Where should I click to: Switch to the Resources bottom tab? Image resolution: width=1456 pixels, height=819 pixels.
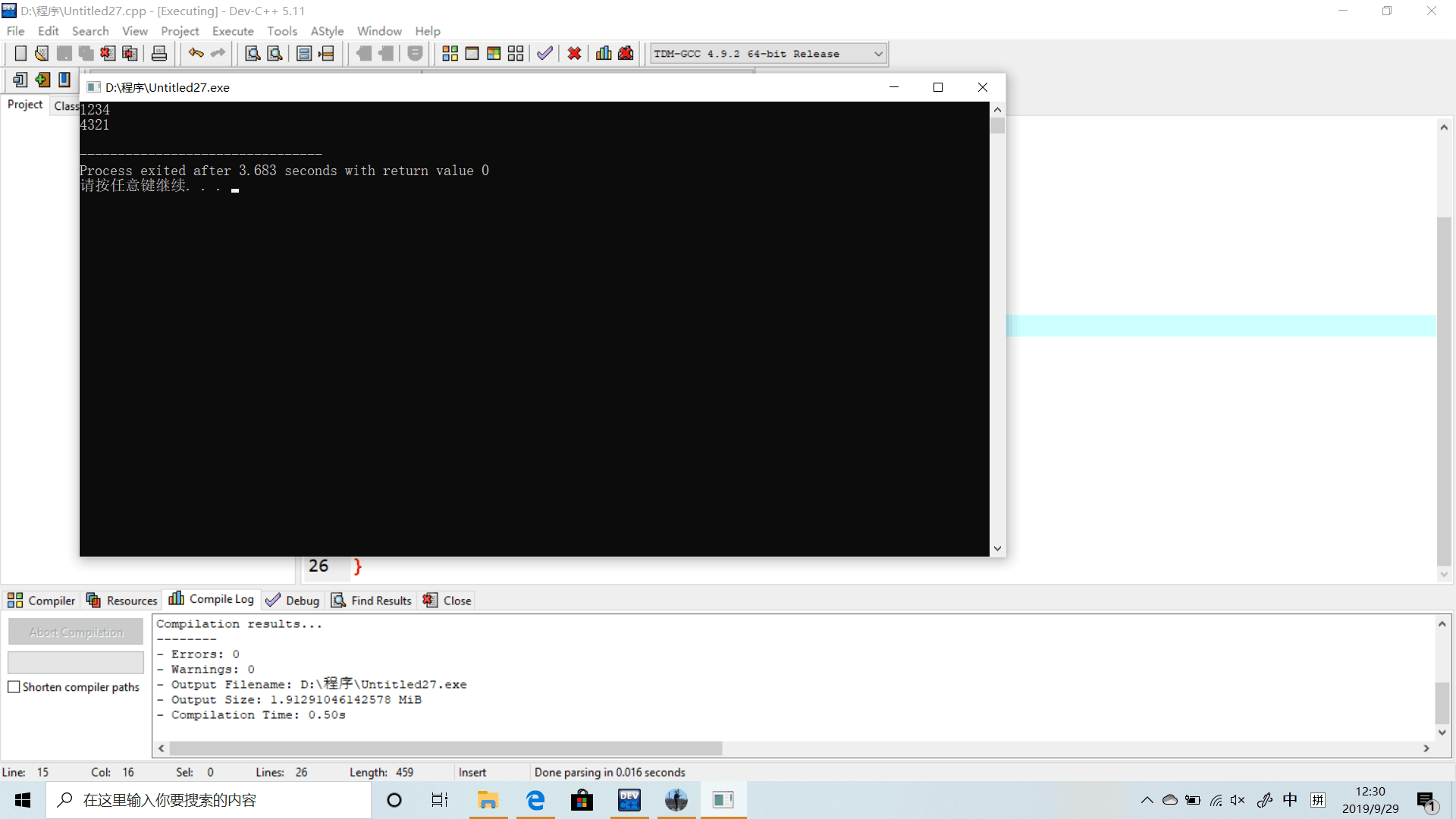pos(122,601)
